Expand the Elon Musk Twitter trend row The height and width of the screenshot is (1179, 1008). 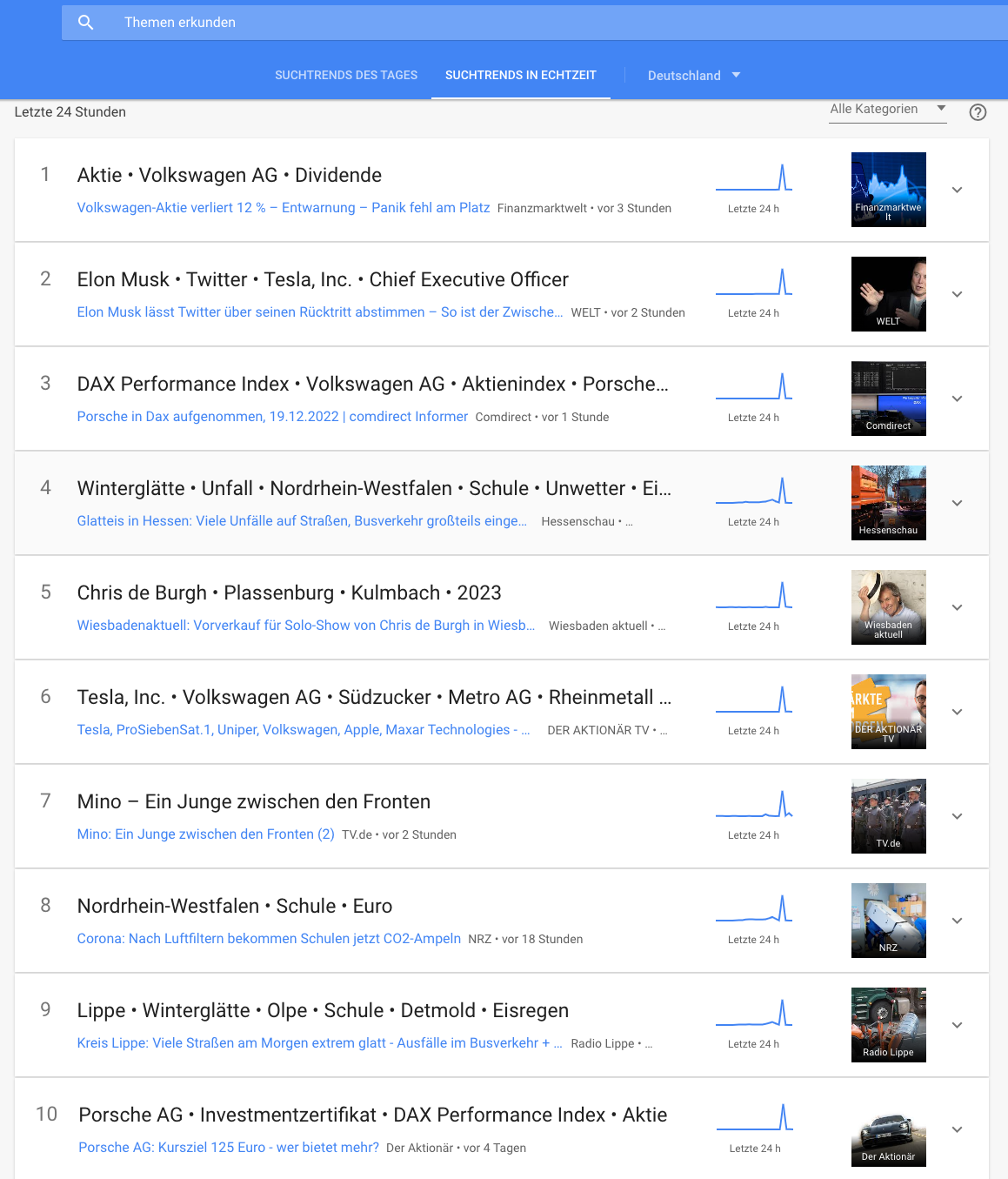tap(957, 294)
